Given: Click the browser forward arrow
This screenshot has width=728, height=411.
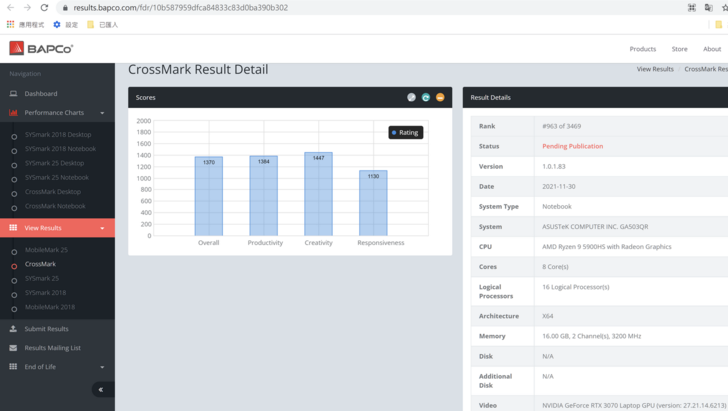Looking at the screenshot, I should (x=27, y=7).
